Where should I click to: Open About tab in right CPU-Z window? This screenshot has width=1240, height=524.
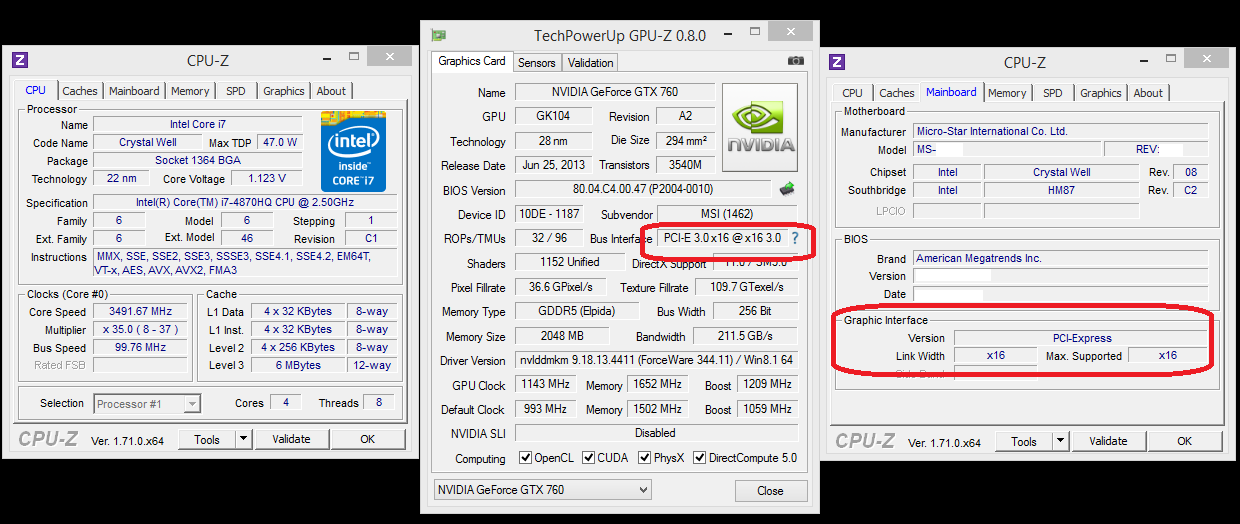(x=1148, y=93)
